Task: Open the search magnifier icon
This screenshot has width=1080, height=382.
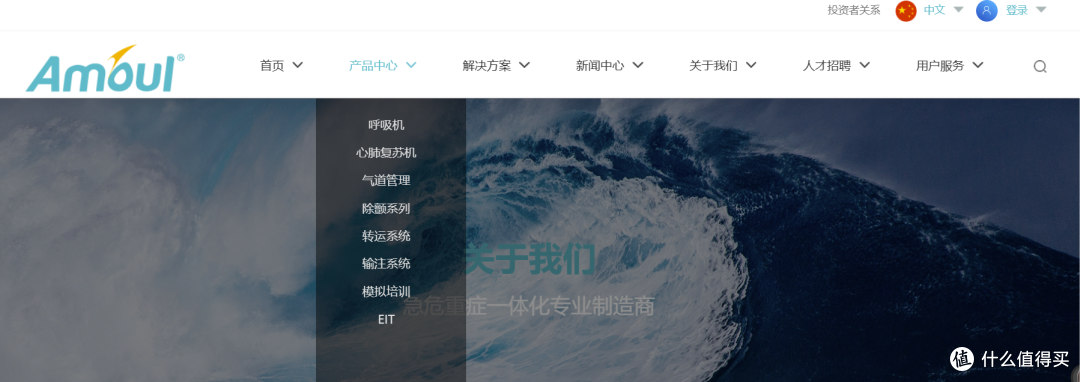Action: pyautogui.click(x=1040, y=67)
